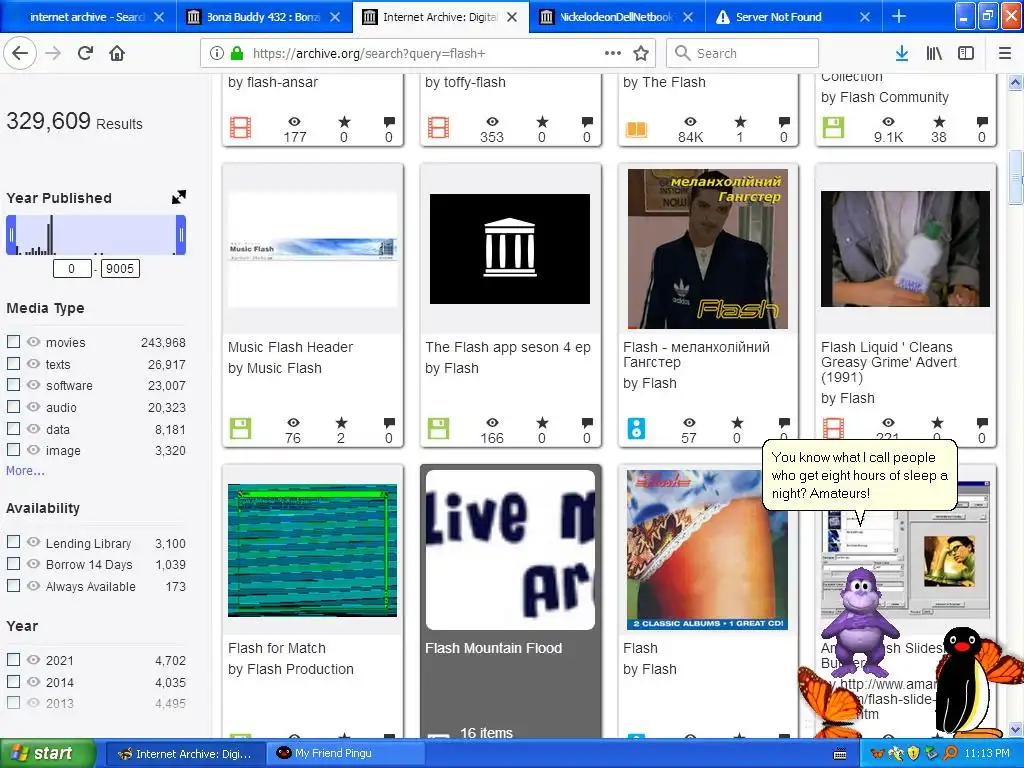Open the Flash 2 Classic Albums cover thumbnail
This screenshot has height=768, width=1024.
[x=708, y=550]
